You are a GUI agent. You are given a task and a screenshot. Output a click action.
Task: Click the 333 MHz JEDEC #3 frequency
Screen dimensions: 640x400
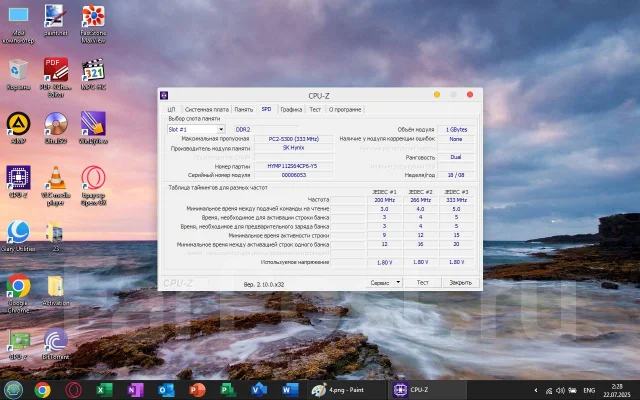pos(456,200)
